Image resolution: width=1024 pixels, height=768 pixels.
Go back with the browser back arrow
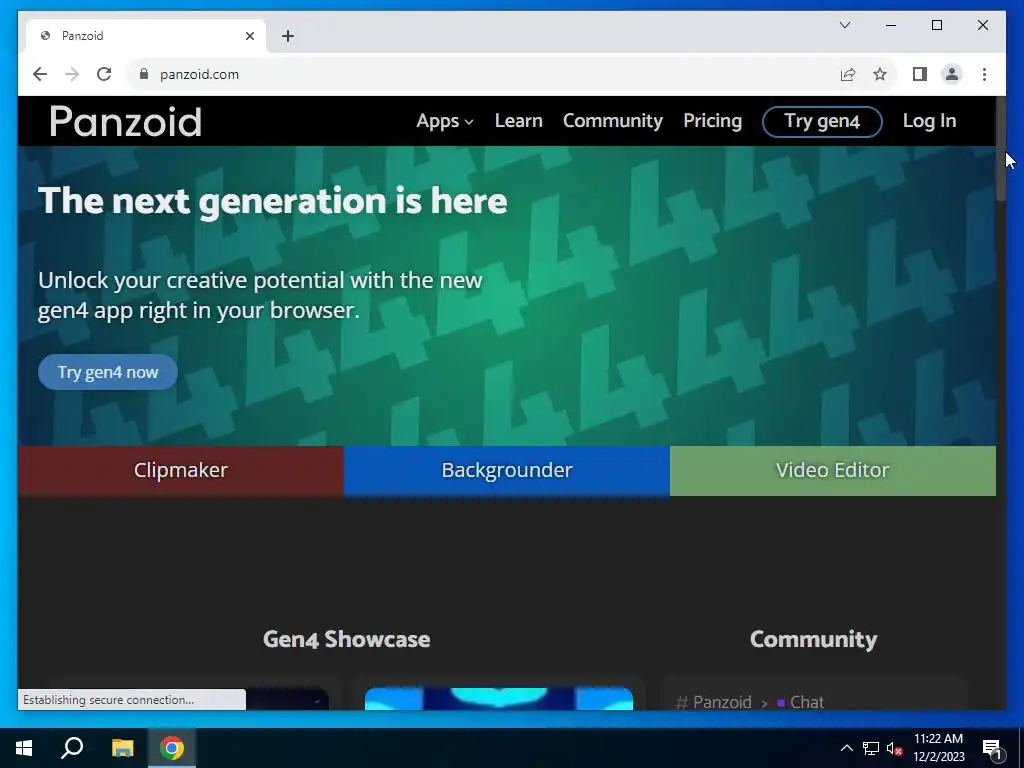coord(40,74)
